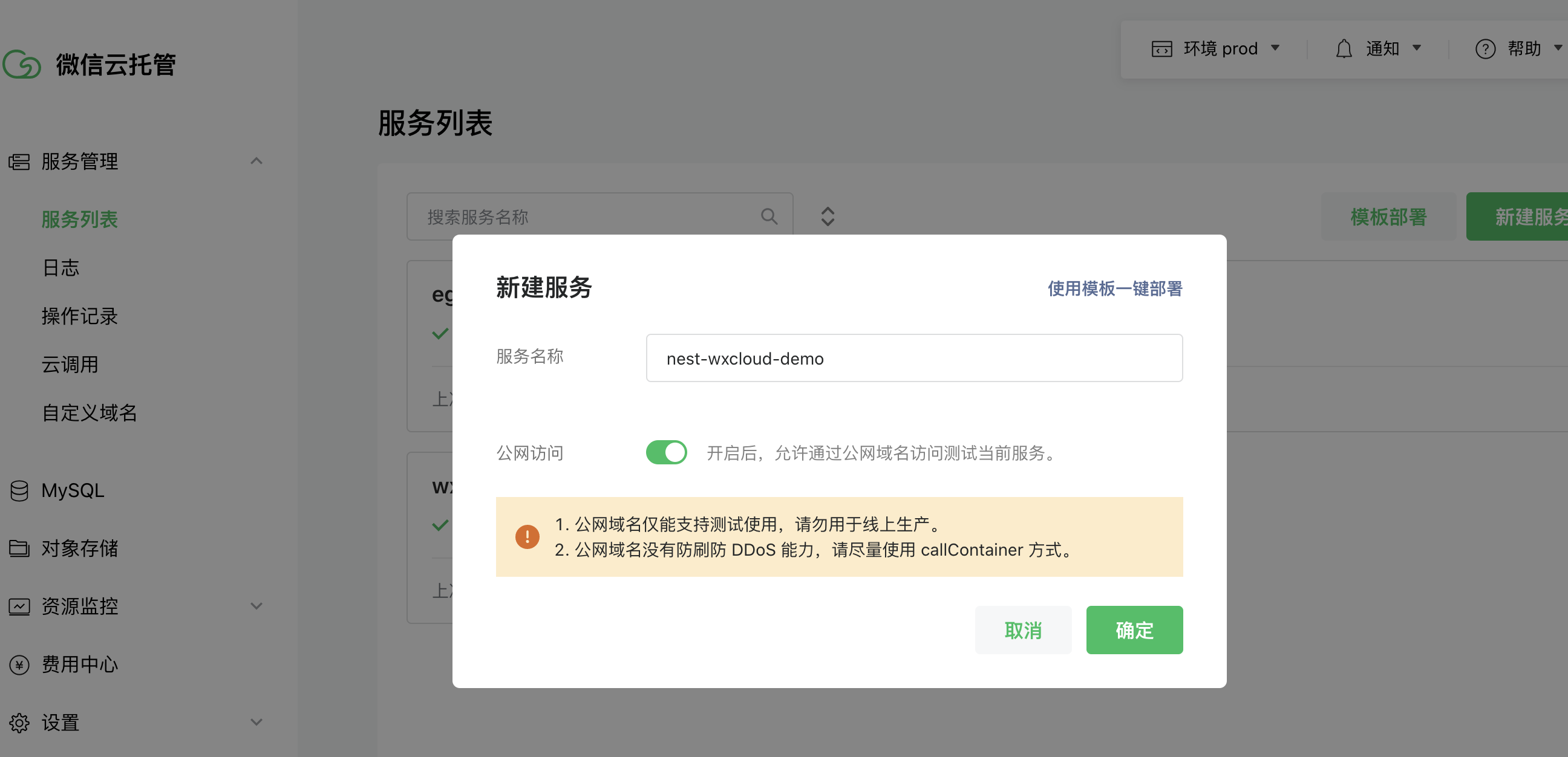Click the 资源监控 chart icon
This screenshot has width=1568, height=757.
click(x=19, y=606)
